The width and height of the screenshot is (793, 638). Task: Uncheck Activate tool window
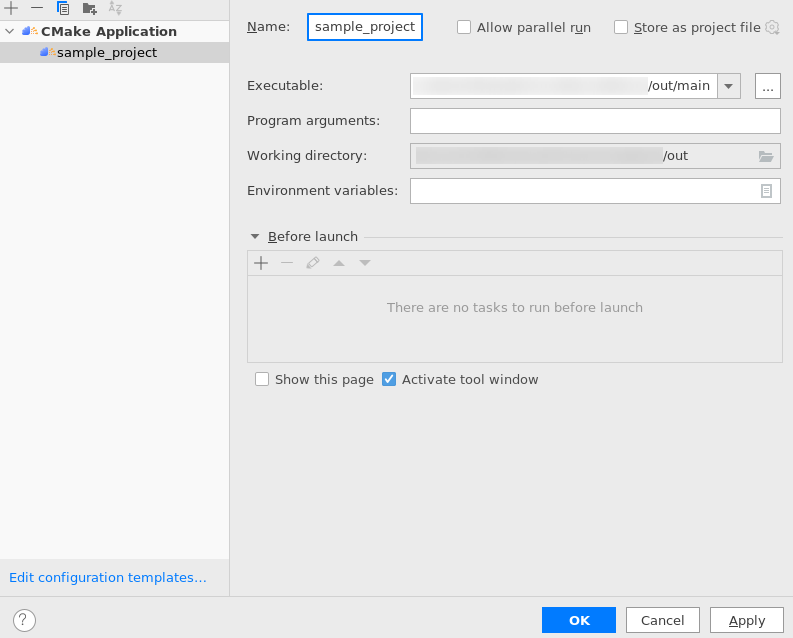(x=389, y=379)
